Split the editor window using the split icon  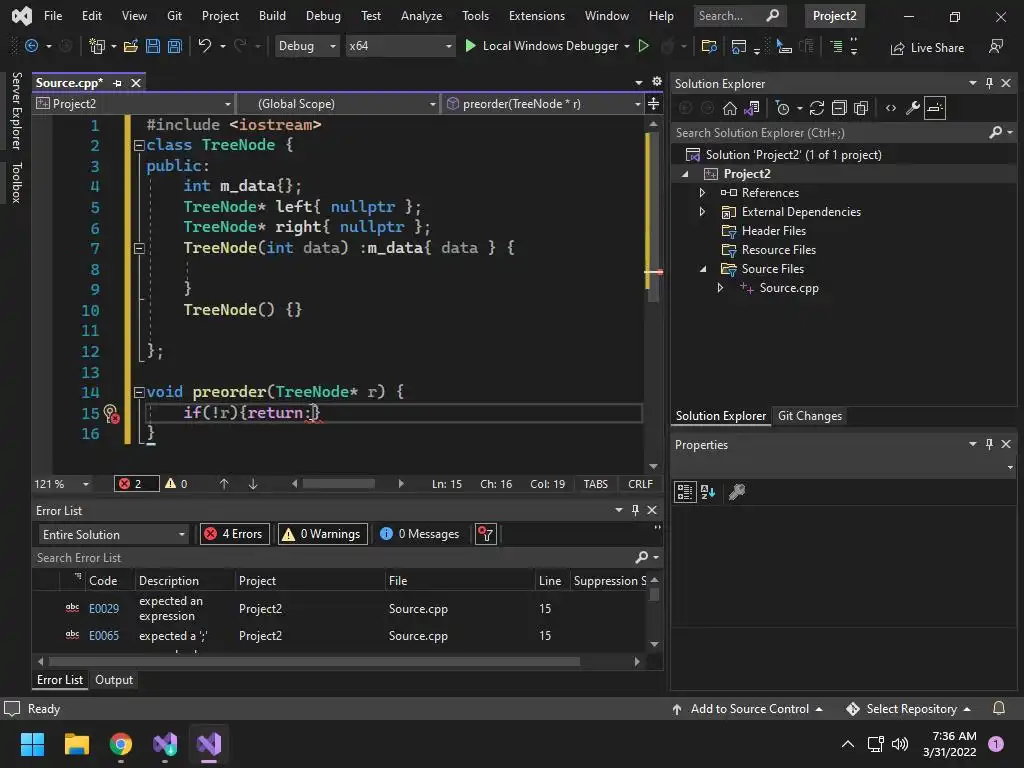[653, 104]
